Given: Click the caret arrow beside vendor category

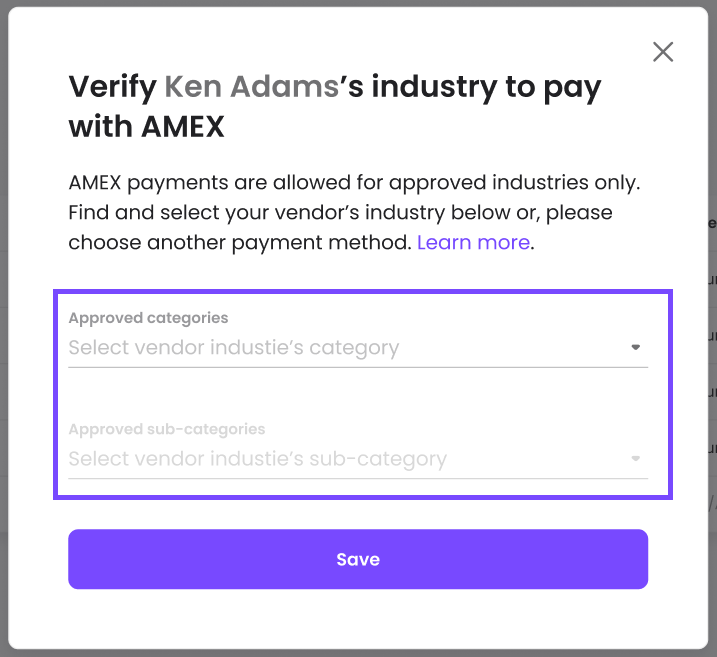Looking at the screenshot, I should [x=636, y=347].
